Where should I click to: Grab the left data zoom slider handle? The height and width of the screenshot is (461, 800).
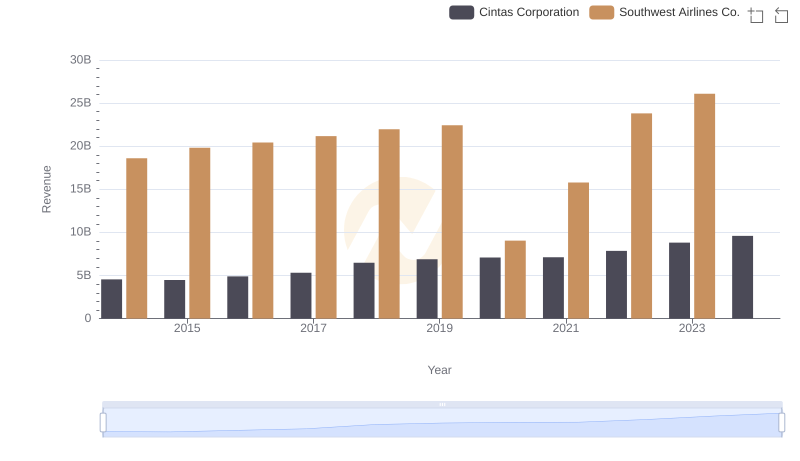click(x=103, y=423)
